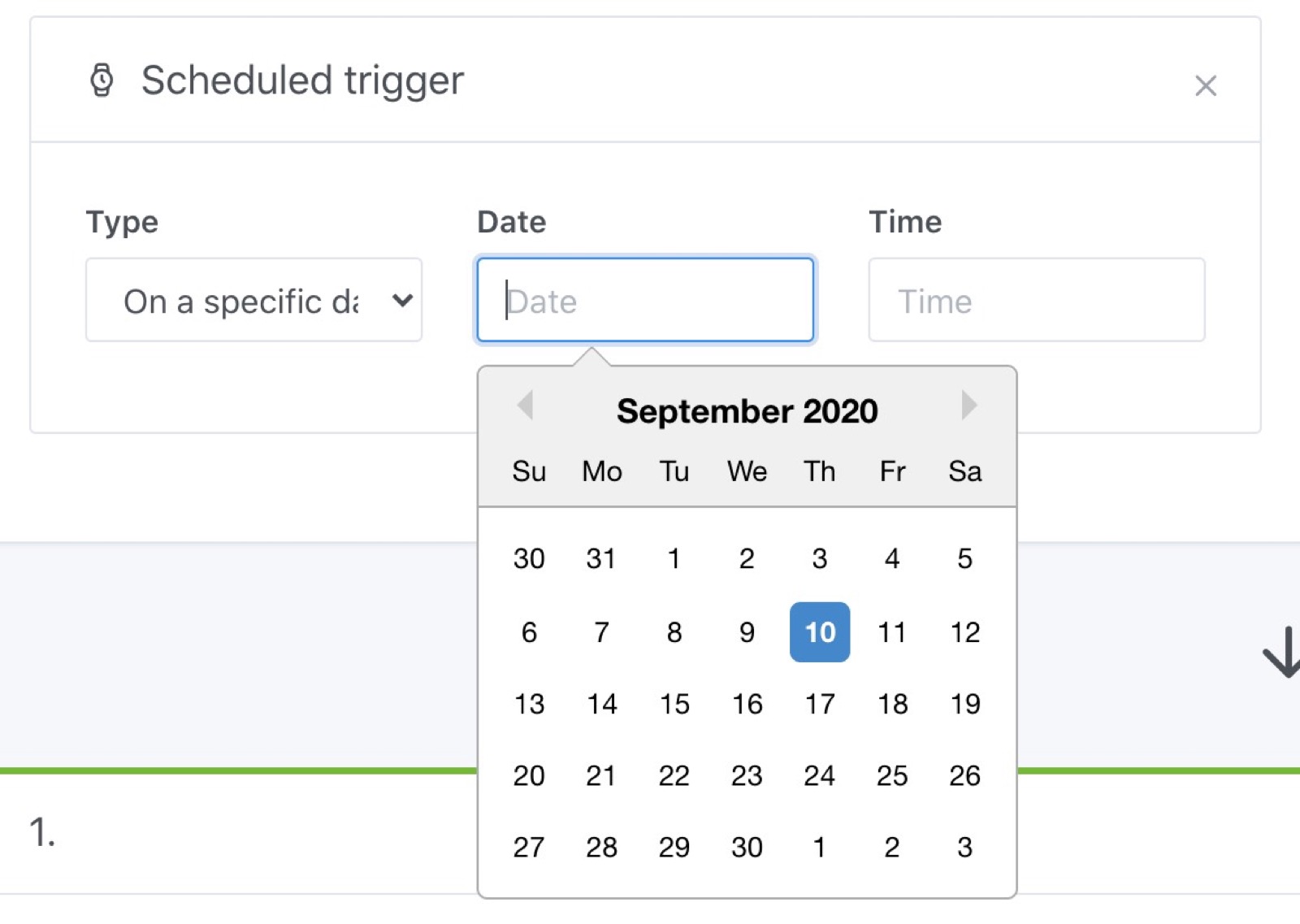Click the left arrow to view August 2020
The width and height of the screenshot is (1300, 924).
[525, 406]
